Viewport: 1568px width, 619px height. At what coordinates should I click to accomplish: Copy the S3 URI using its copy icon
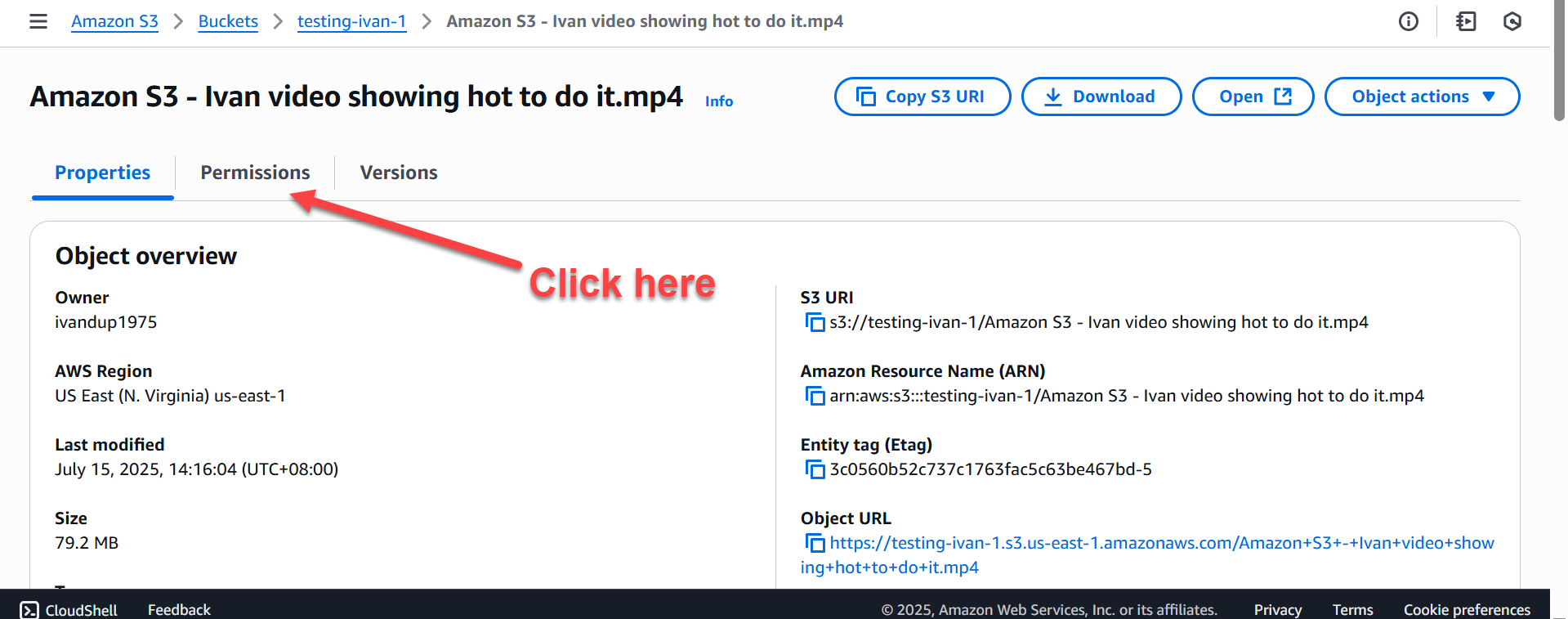coord(815,322)
